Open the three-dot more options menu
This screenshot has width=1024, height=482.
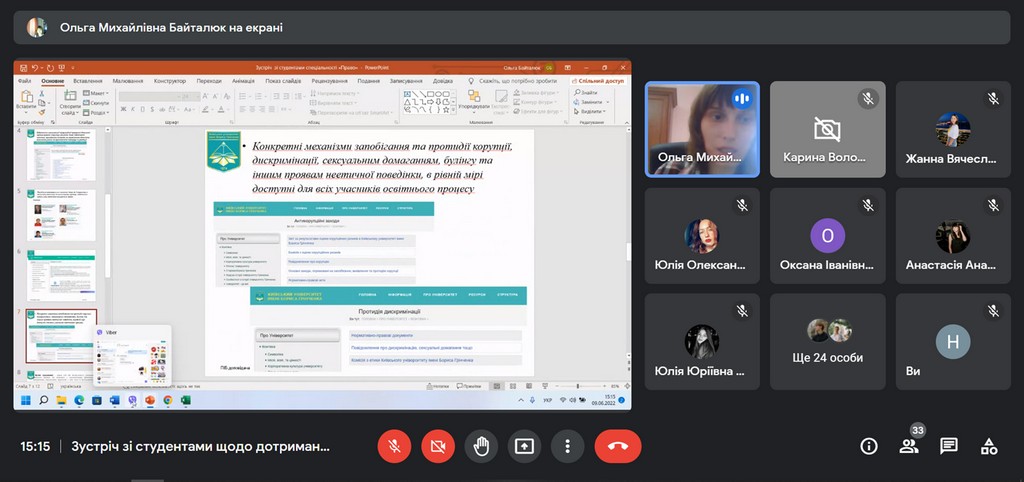(x=567, y=446)
